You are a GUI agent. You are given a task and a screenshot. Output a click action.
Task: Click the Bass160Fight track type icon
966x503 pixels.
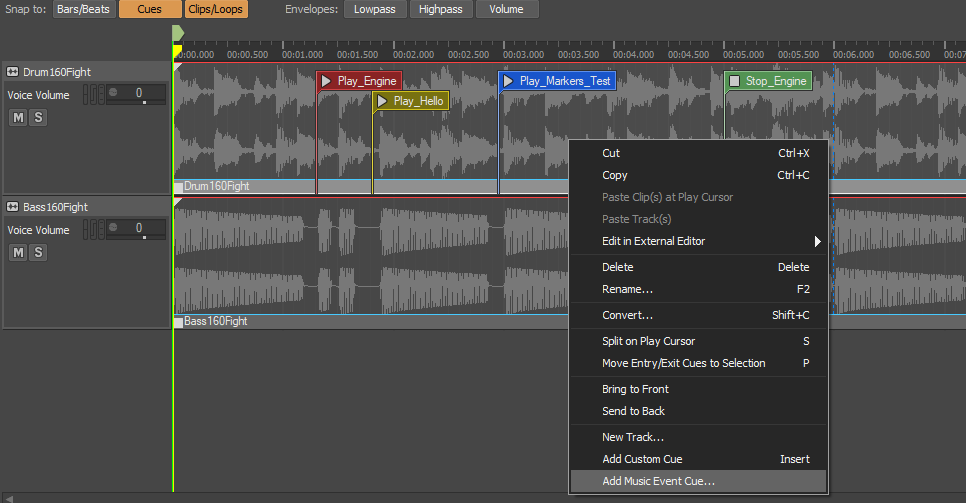point(13,207)
